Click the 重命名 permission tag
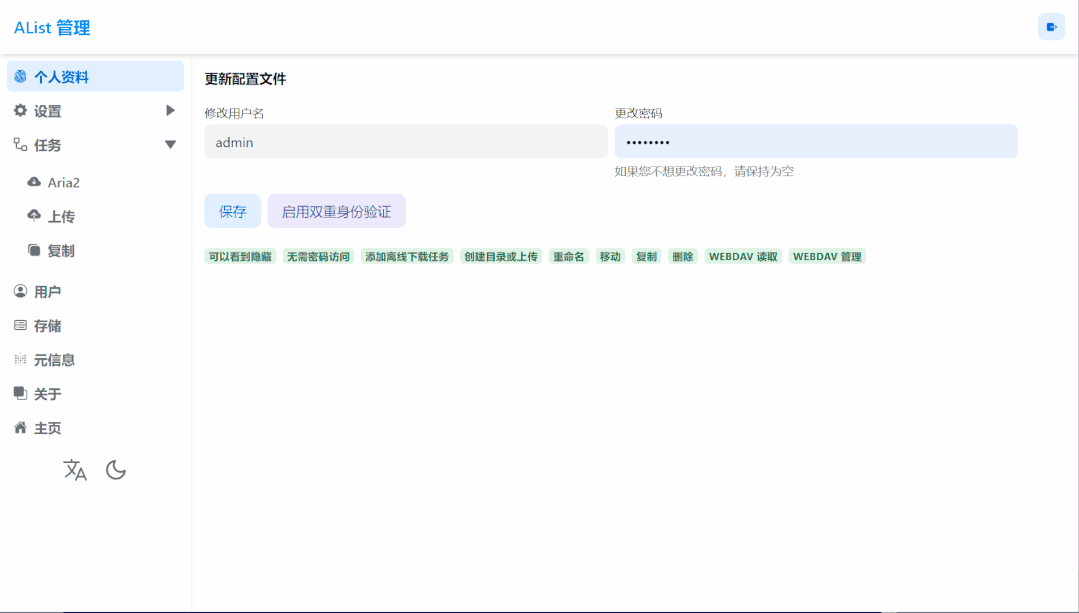The image size is (1079, 613). [569, 257]
